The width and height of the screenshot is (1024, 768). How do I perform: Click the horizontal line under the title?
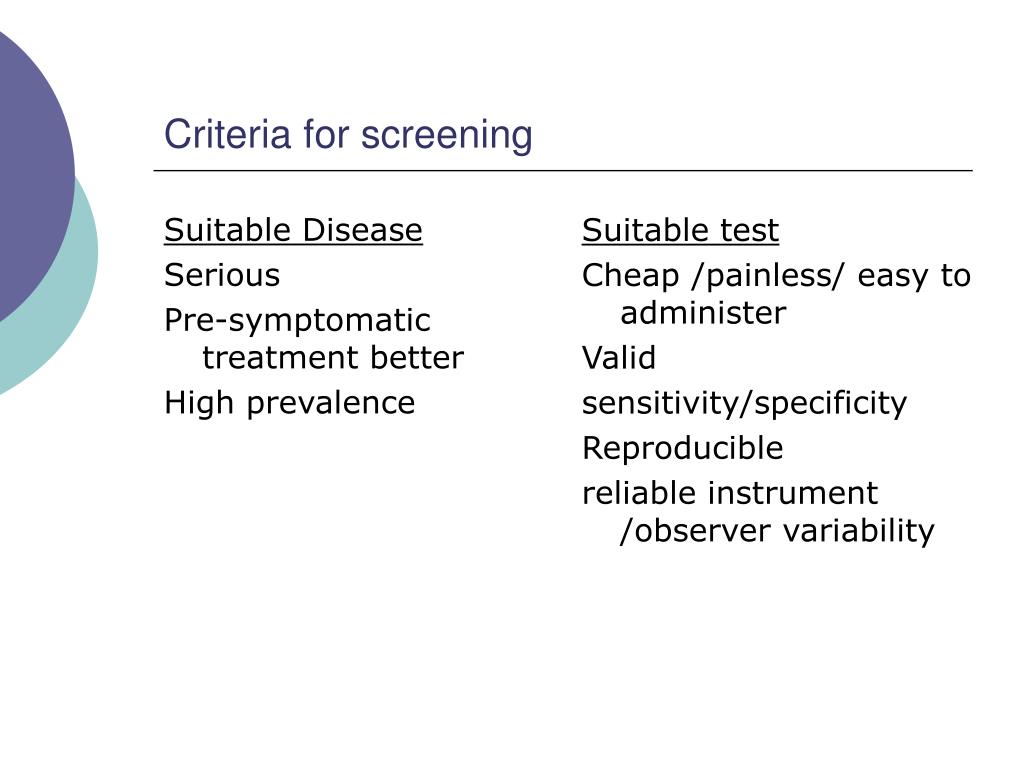coord(563,170)
